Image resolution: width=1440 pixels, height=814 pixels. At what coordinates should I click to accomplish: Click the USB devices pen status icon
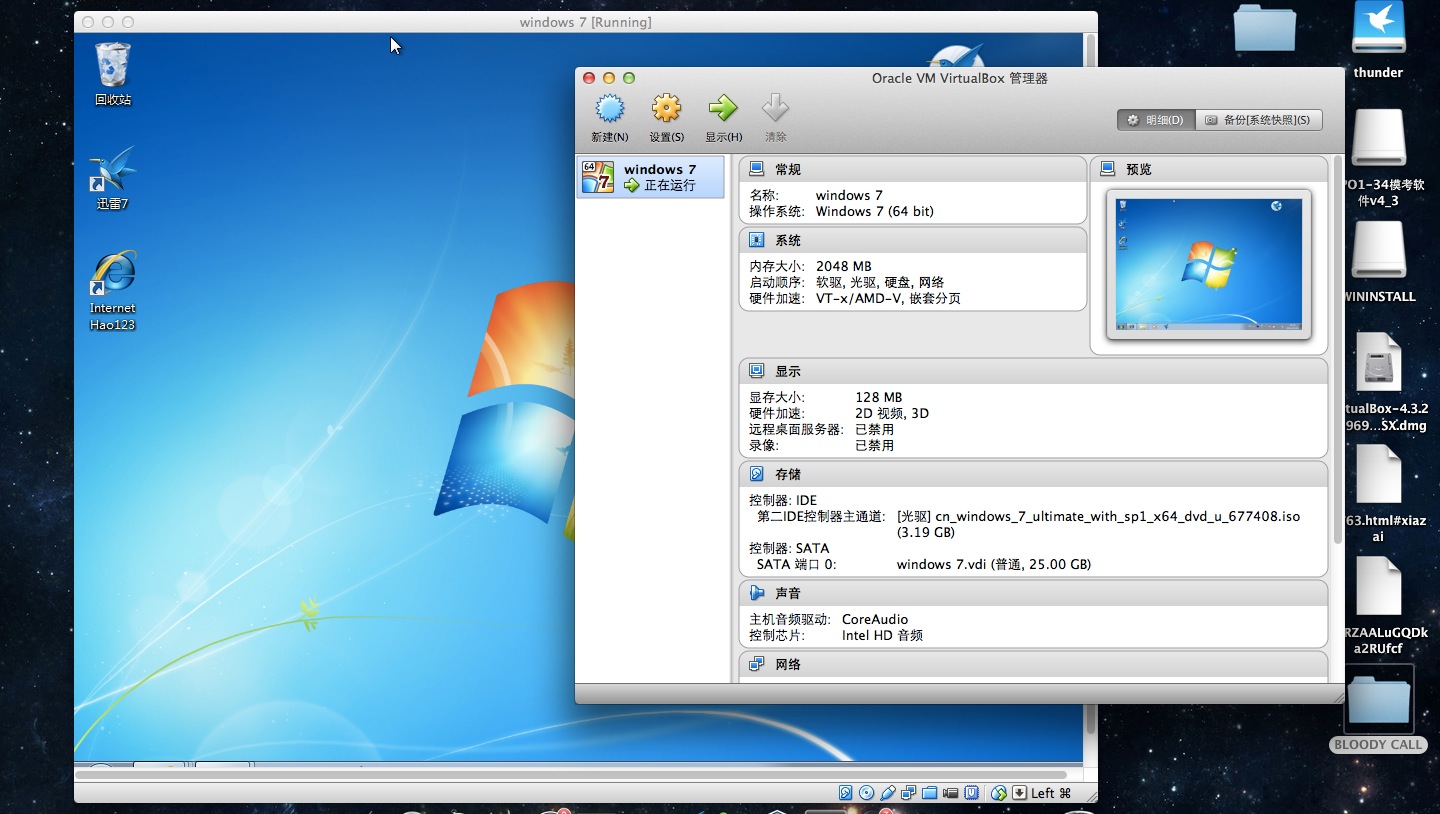888,793
